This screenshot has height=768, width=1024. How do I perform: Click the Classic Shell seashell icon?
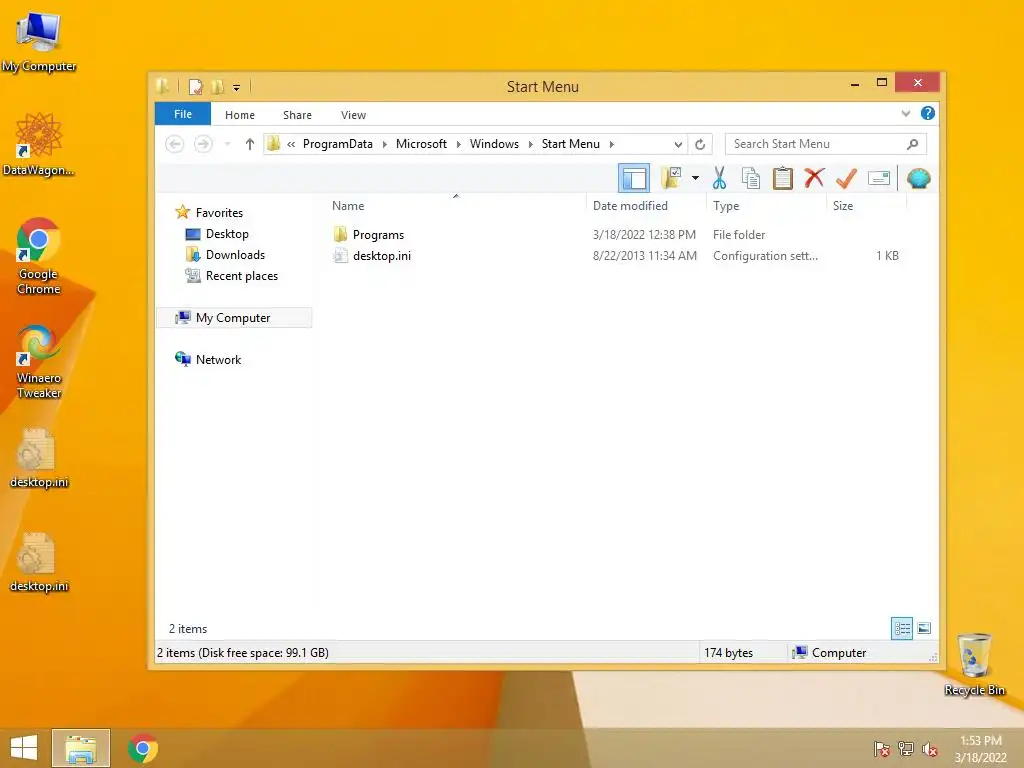tap(918, 178)
